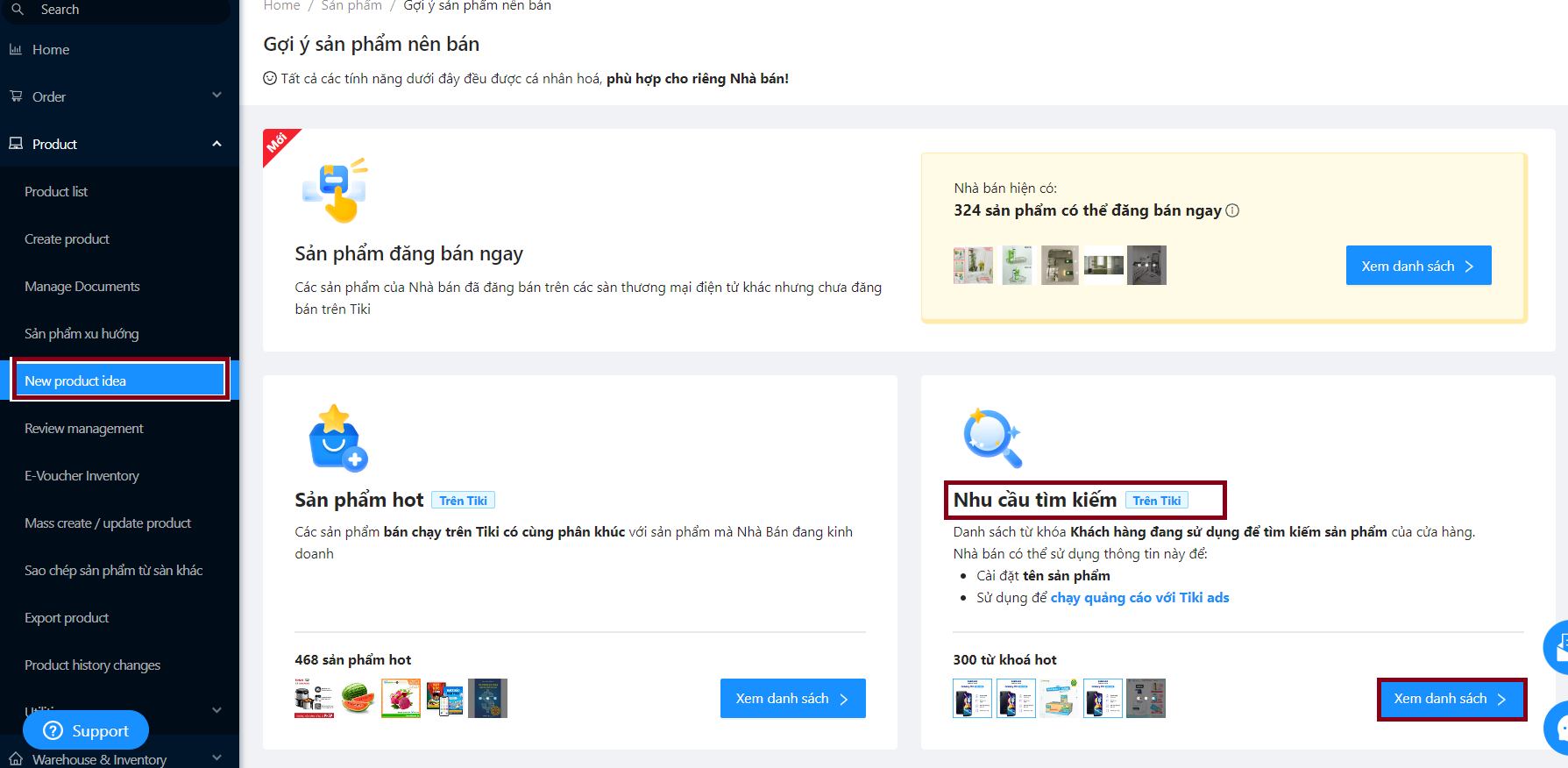Screen dimensions: 1568x768
Task: Expand the Order menu chevron
Action: click(216, 96)
